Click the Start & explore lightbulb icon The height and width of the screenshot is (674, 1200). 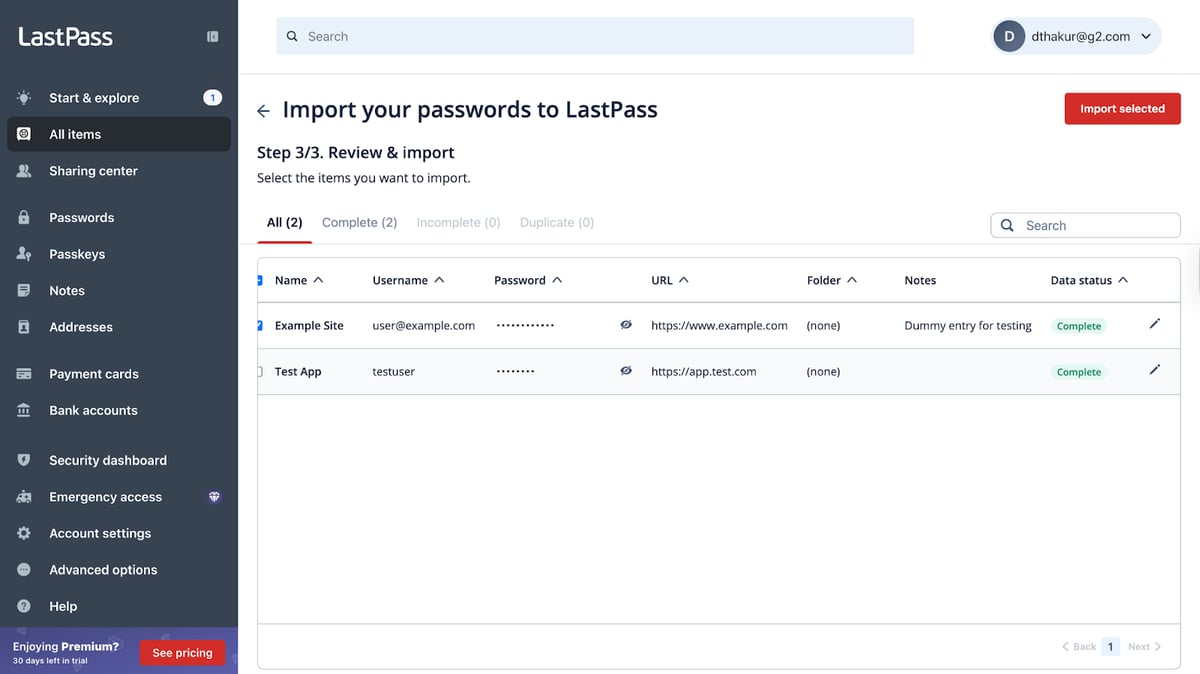24,98
